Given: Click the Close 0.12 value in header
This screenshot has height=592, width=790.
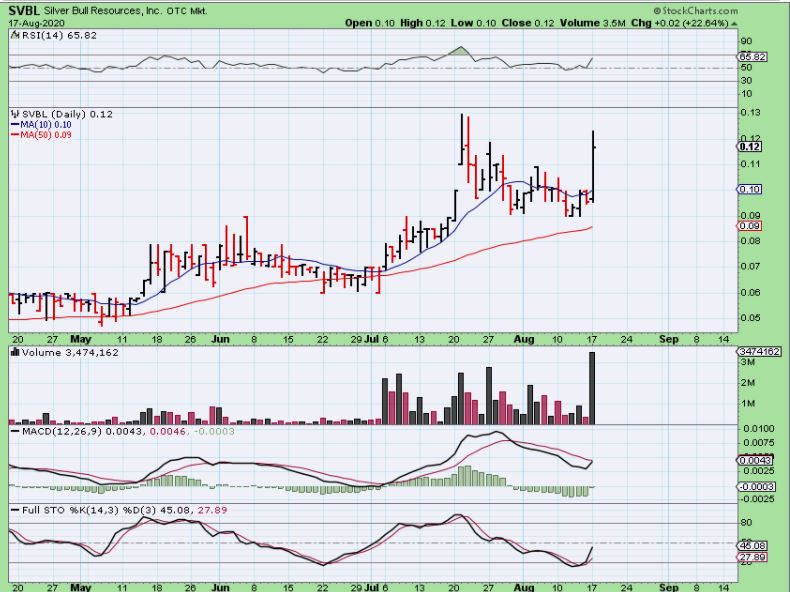Looking at the screenshot, I should point(528,23).
